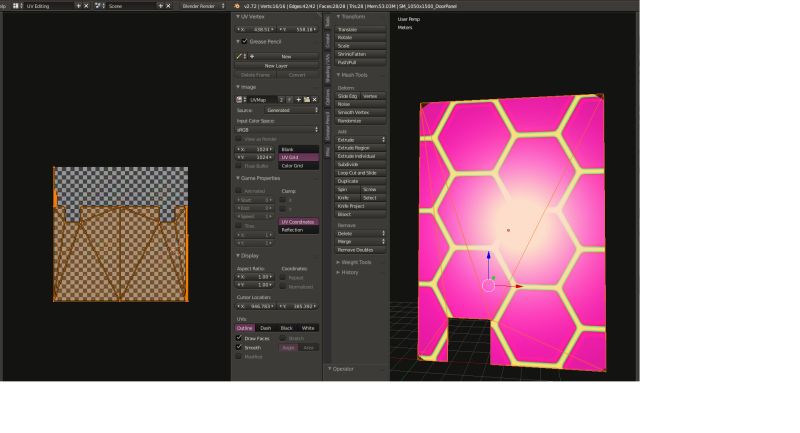Click the Aspect Ratio X field

click(x=255, y=276)
